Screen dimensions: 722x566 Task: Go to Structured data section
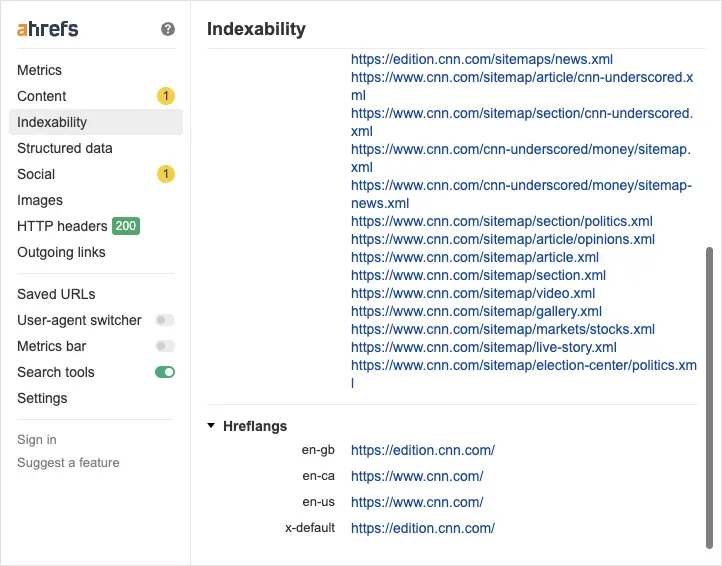click(64, 148)
